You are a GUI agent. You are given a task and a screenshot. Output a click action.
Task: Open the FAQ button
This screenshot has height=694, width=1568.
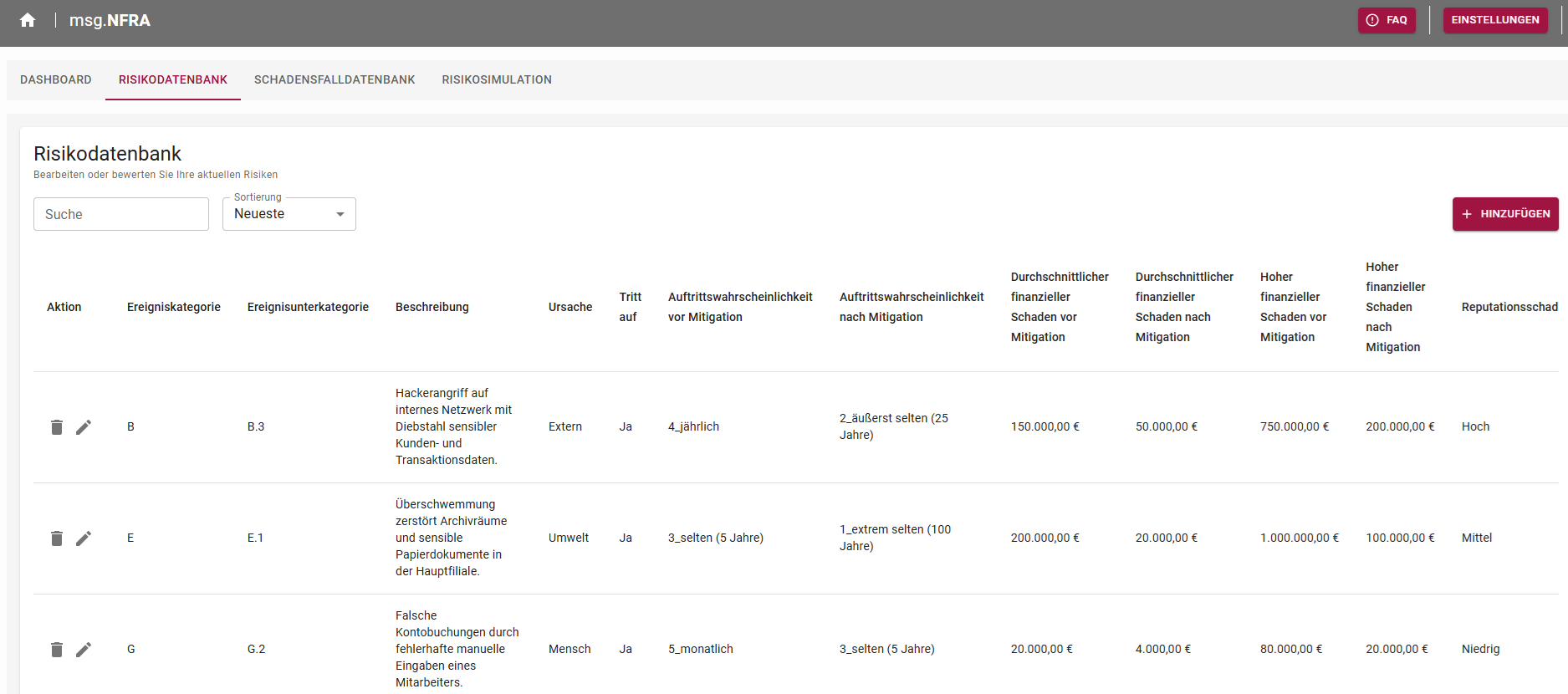1387,20
